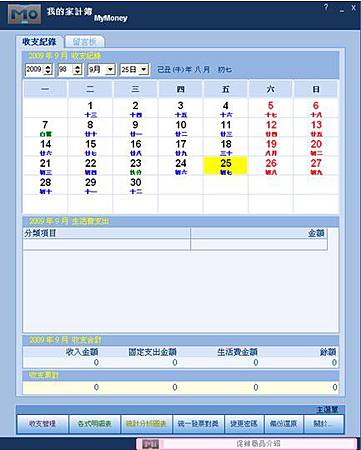Select September 28 in calendar
Screen dimensions: 361x450
pyautogui.click(x=45, y=185)
